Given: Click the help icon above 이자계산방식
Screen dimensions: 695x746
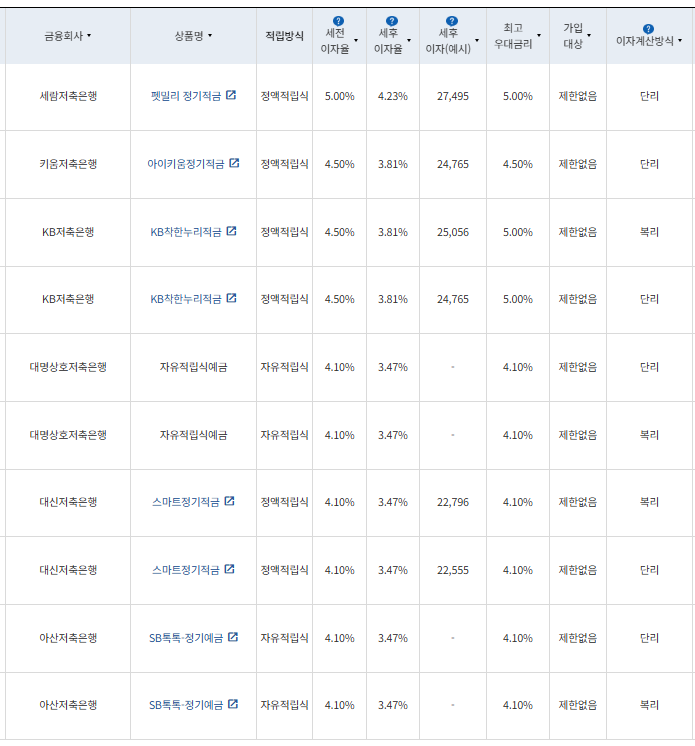Looking at the screenshot, I should [x=648, y=29].
